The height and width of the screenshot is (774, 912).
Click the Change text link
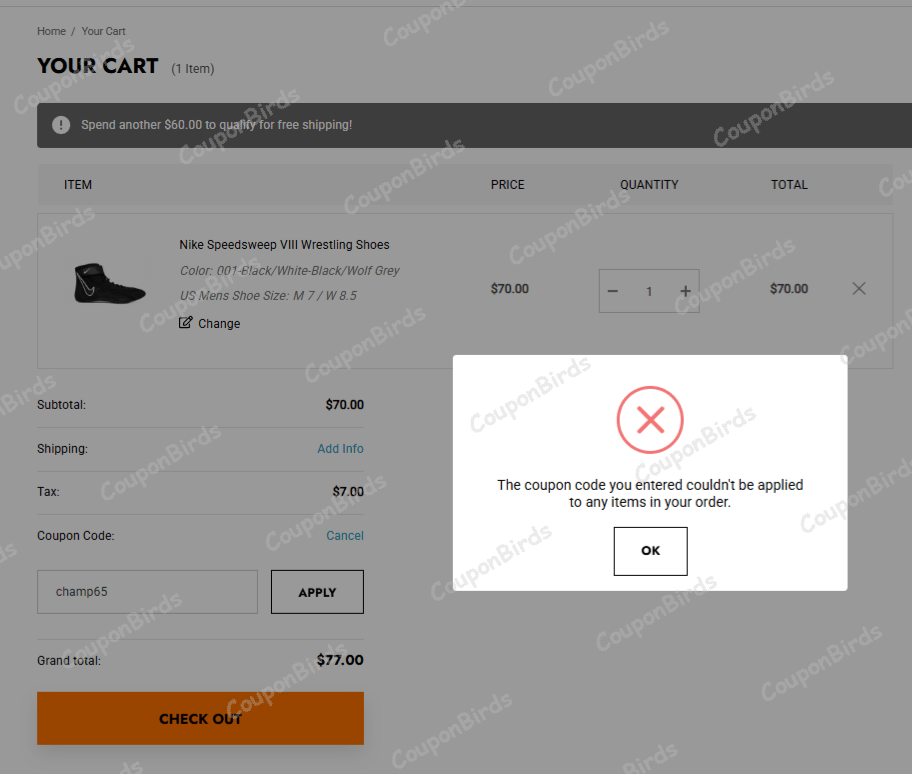[219, 324]
